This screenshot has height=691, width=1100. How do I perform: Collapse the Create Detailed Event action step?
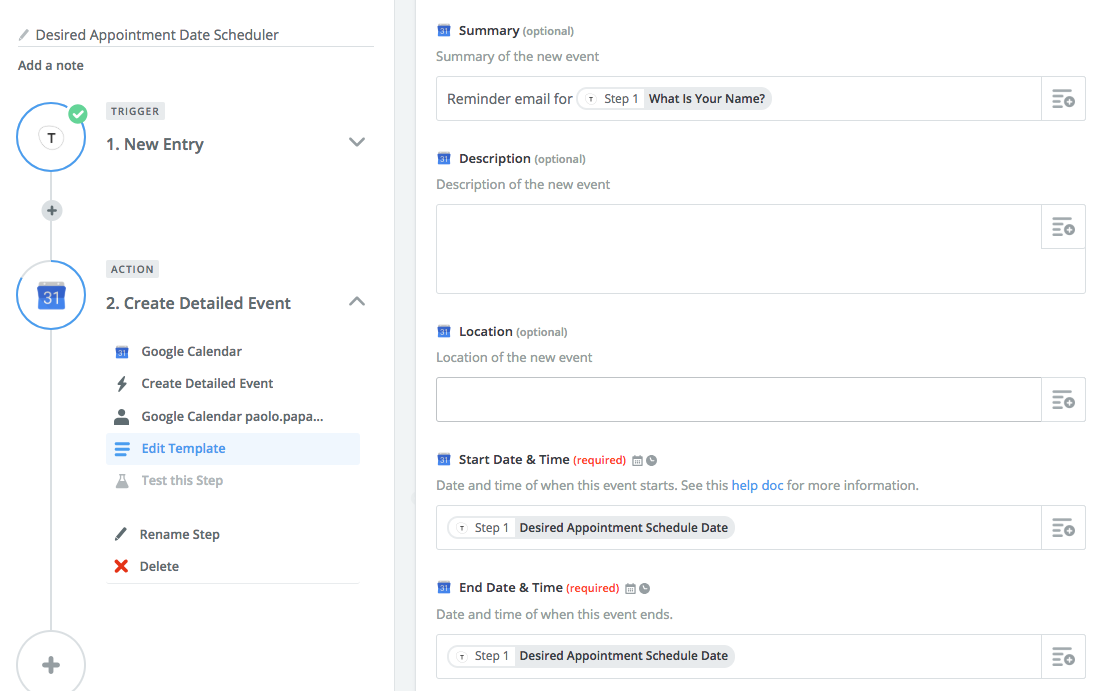357,300
